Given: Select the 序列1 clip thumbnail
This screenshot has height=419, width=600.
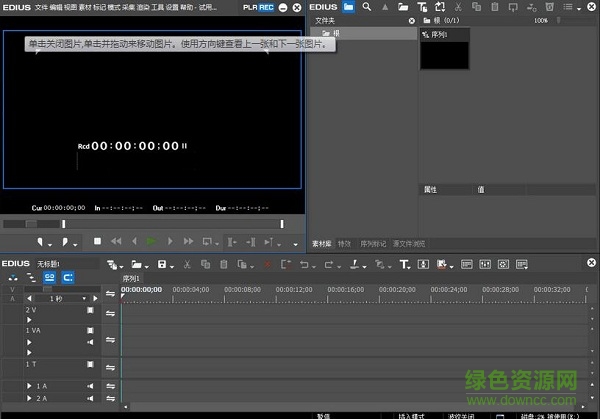Looking at the screenshot, I should pos(446,50).
